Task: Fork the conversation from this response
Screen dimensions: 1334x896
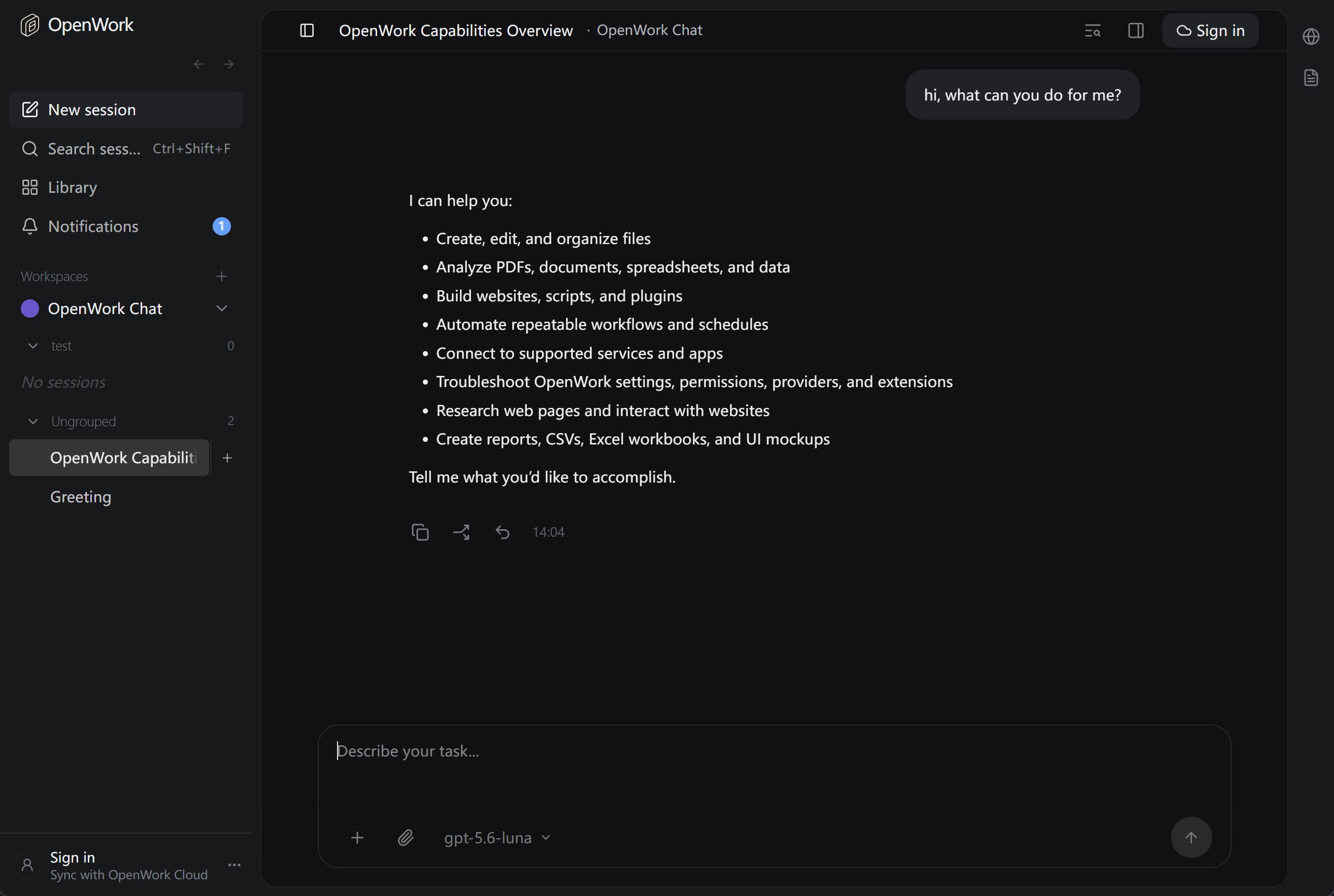Action: [461, 532]
